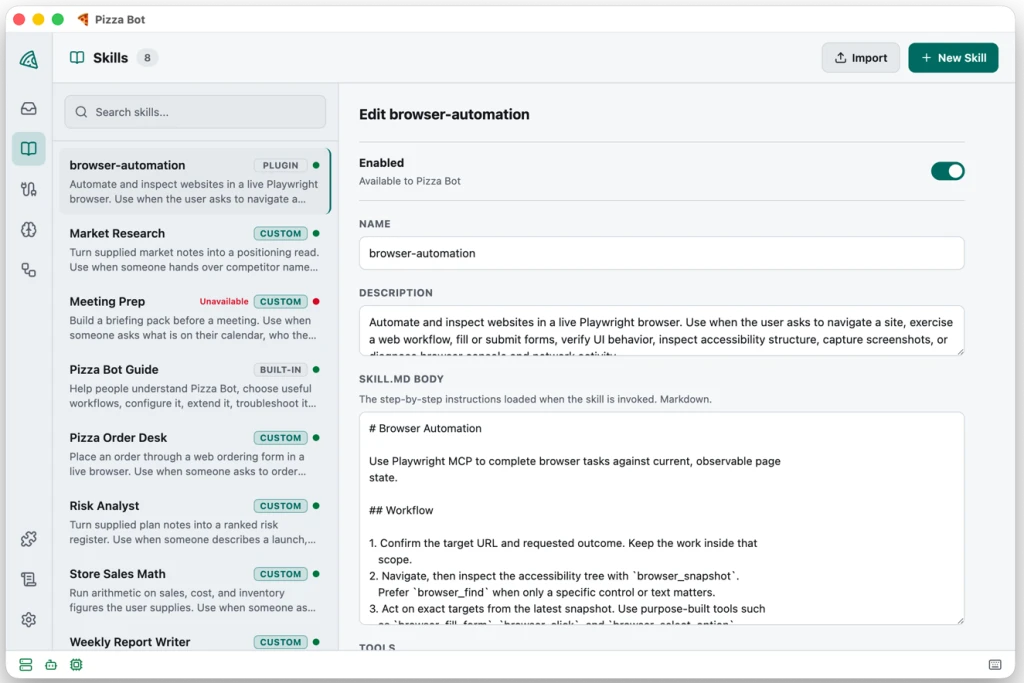Click into the SKILL.MD body editor
The height and width of the screenshot is (683, 1024).
(661, 518)
